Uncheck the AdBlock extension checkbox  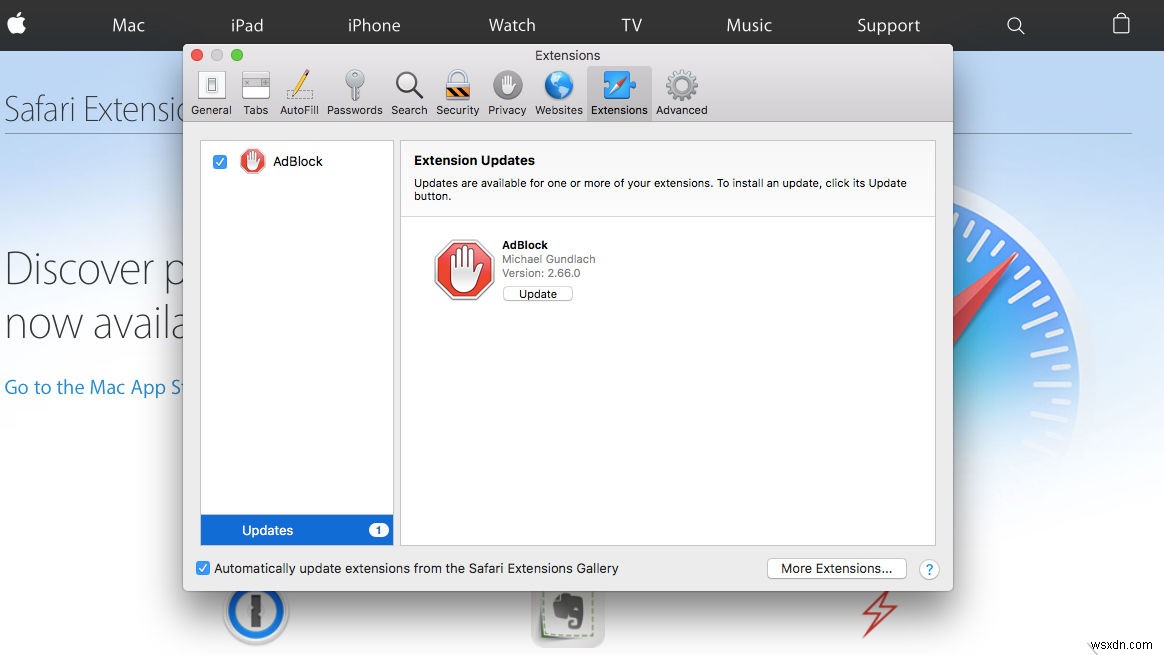[x=220, y=162]
